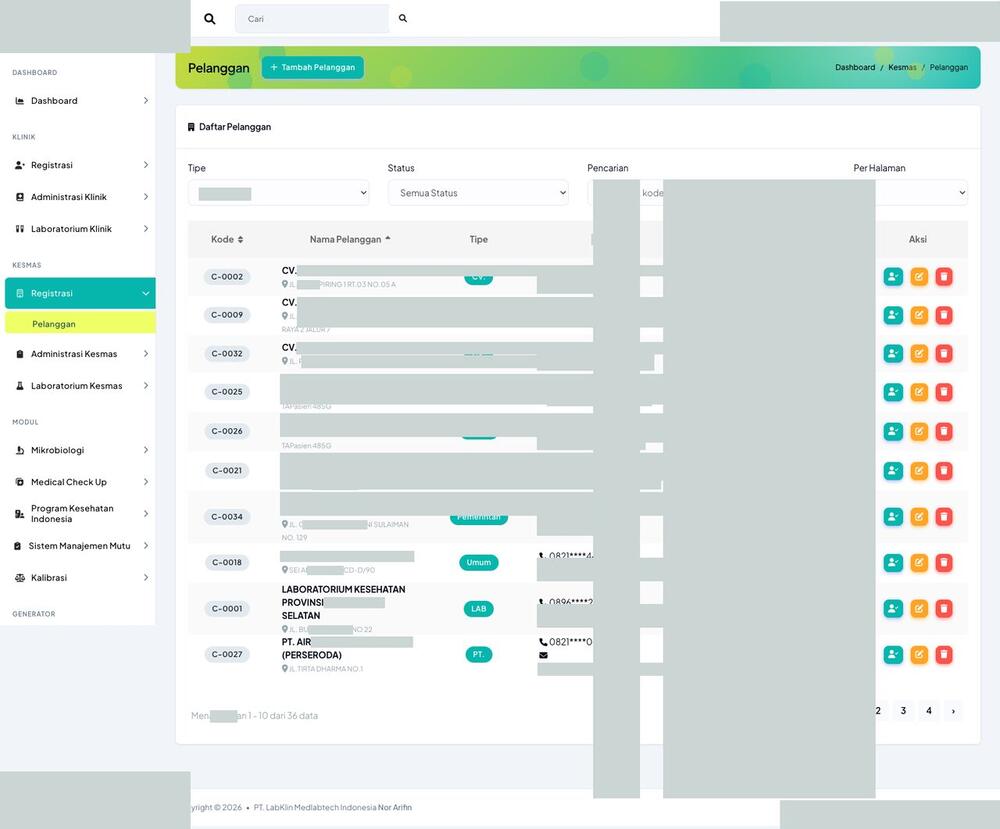
Task: Open assign-user action for row C-0002
Action: pos(893,277)
